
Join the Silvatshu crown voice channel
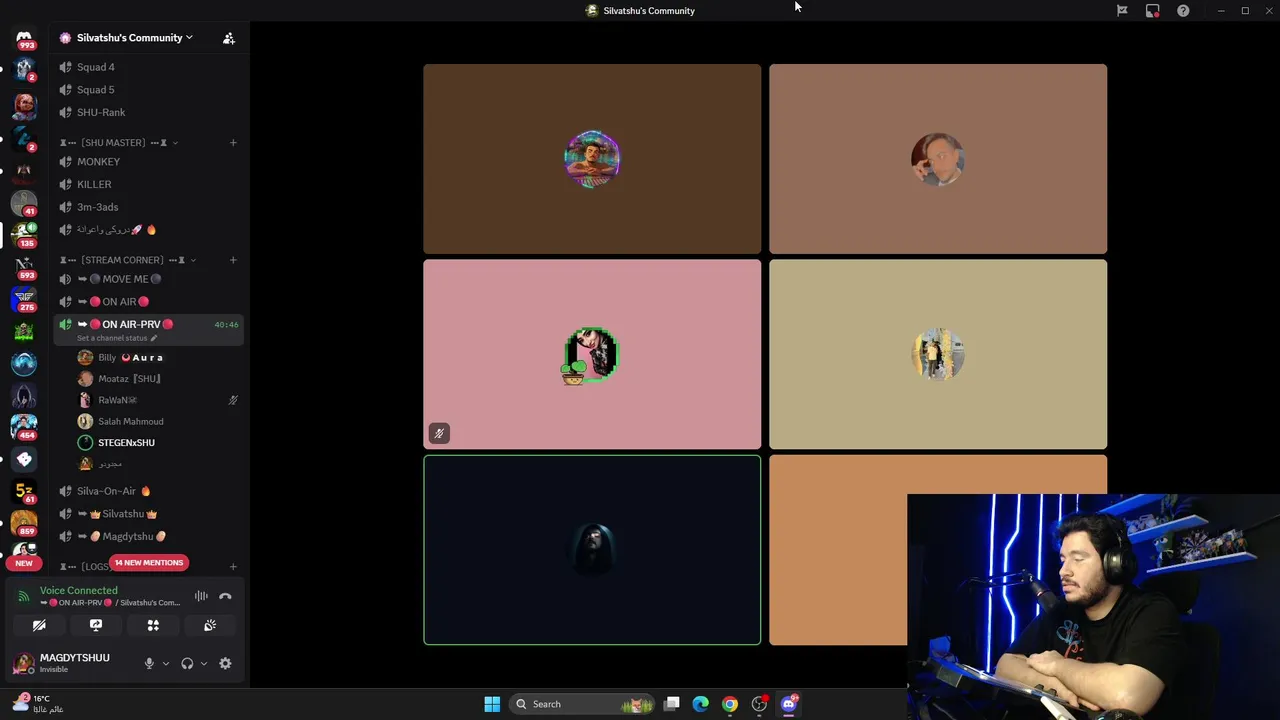pyautogui.click(x=148, y=514)
